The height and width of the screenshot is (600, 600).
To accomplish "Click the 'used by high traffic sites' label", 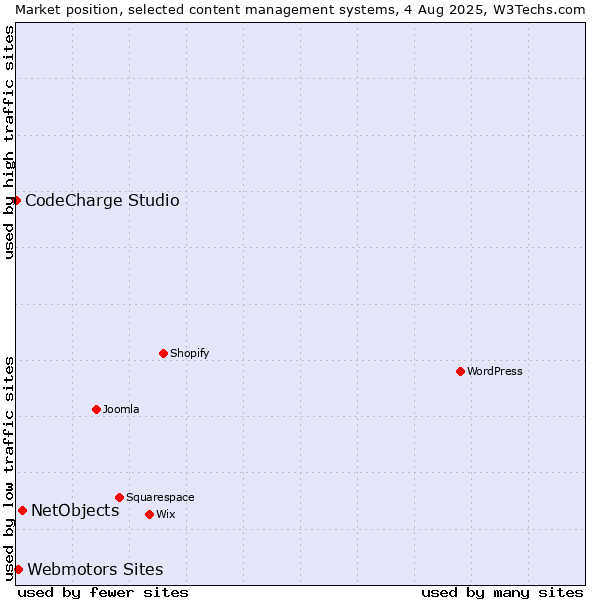I will [8, 142].
